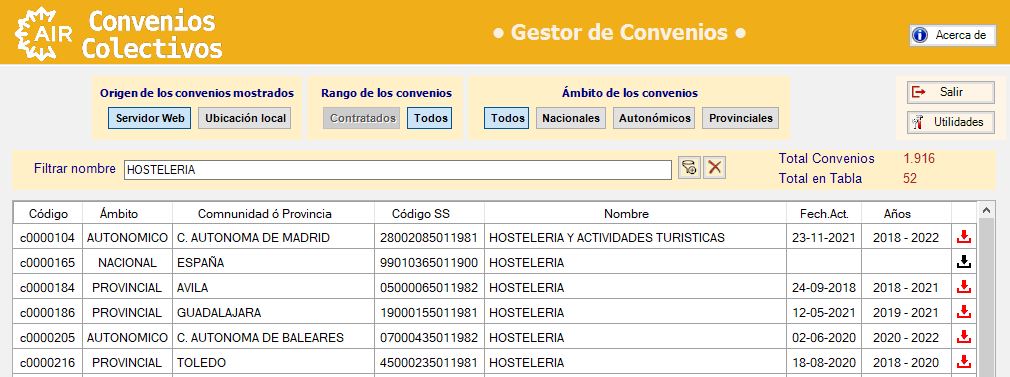Toggle the Servidor Web origin option

point(149,119)
